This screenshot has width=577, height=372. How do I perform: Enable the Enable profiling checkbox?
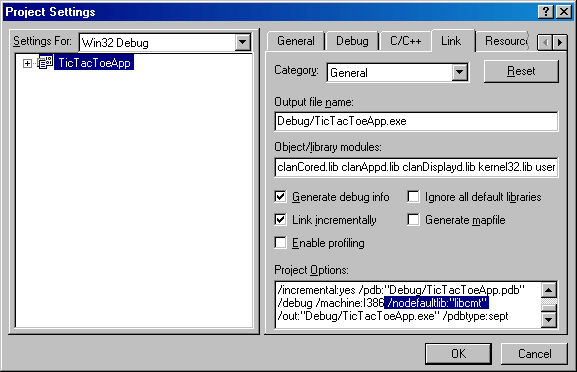tap(280, 243)
